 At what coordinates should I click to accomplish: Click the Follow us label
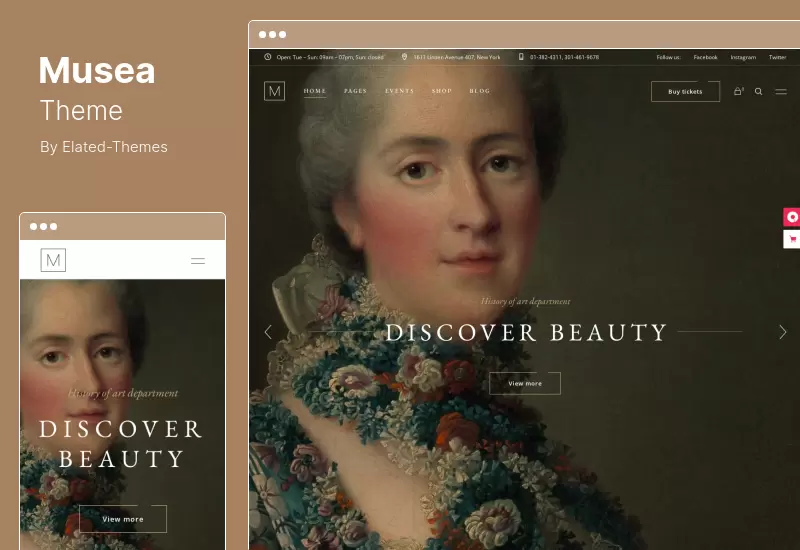click(668, 57)
